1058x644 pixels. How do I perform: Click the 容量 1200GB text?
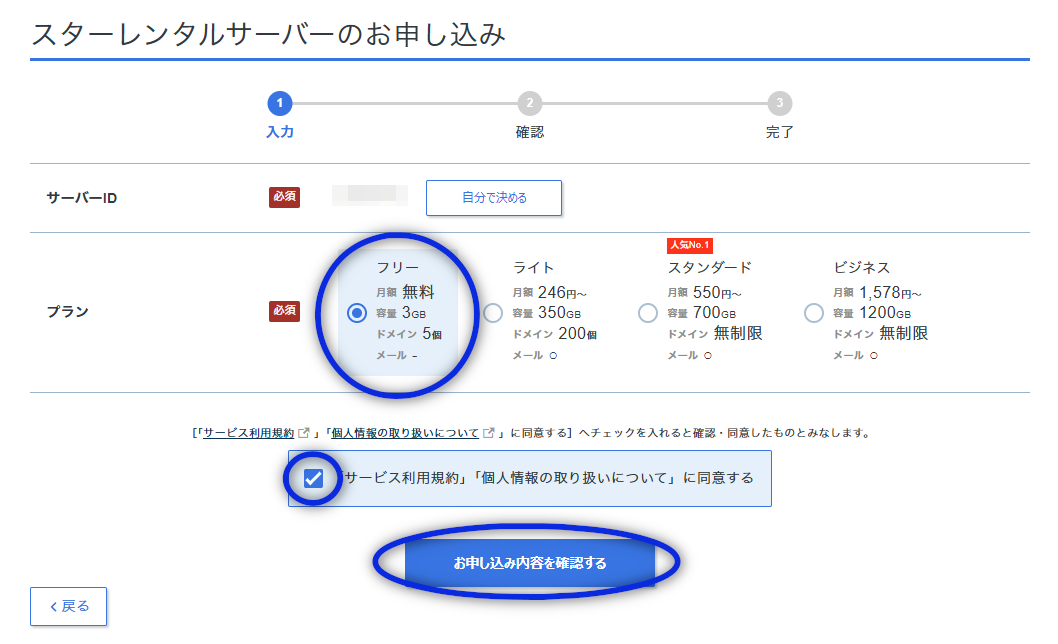pyautogui.click(x=872, y=313)
